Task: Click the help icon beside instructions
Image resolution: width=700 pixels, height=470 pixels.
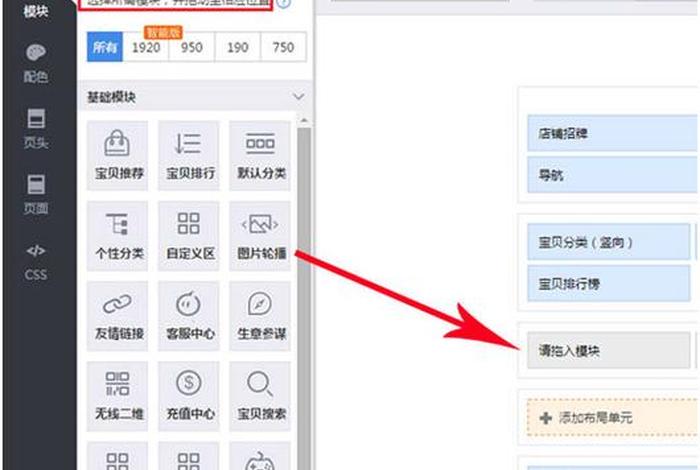Action: pos(284,4)
